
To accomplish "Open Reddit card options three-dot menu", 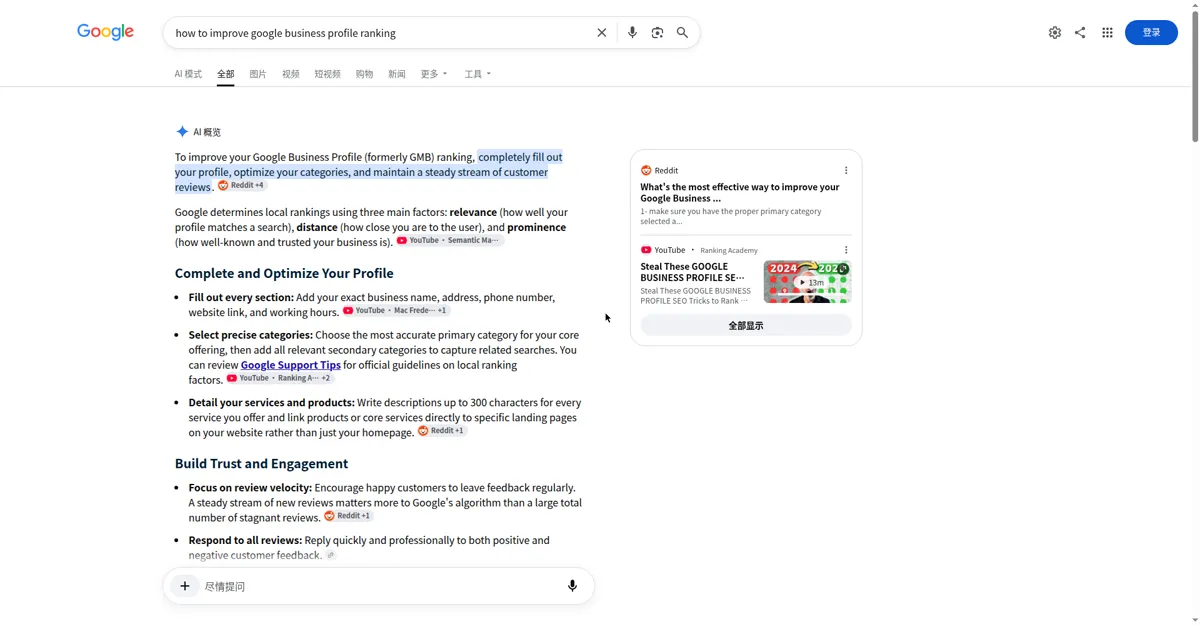I will pos(846,170).
